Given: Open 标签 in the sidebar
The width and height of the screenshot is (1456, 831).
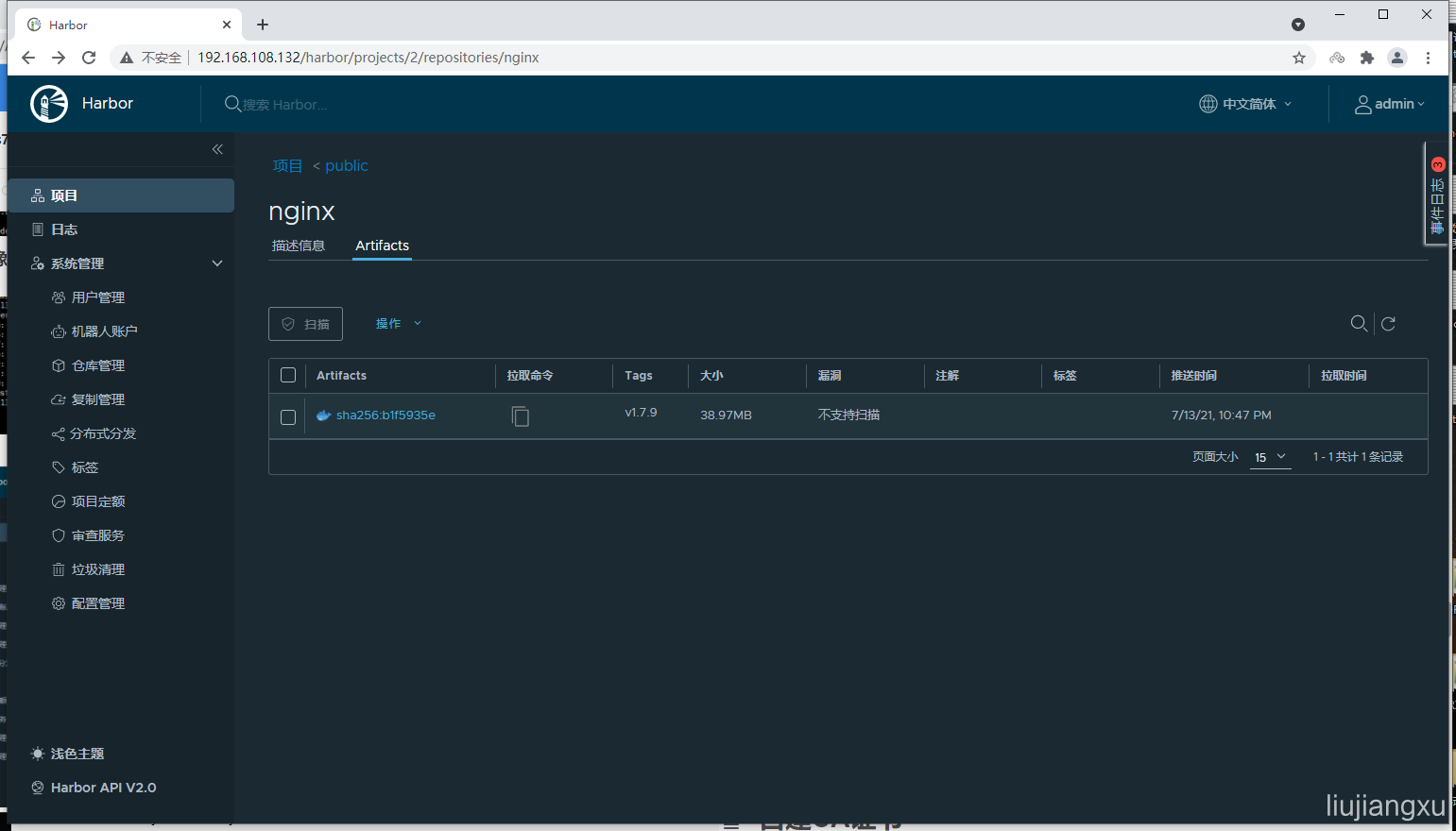Looking at the screenshot, I should (84, 467).
